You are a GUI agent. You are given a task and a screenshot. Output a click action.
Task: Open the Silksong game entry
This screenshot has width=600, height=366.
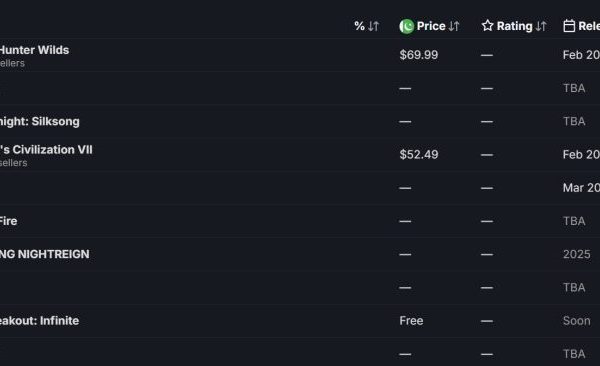[40, 121]
